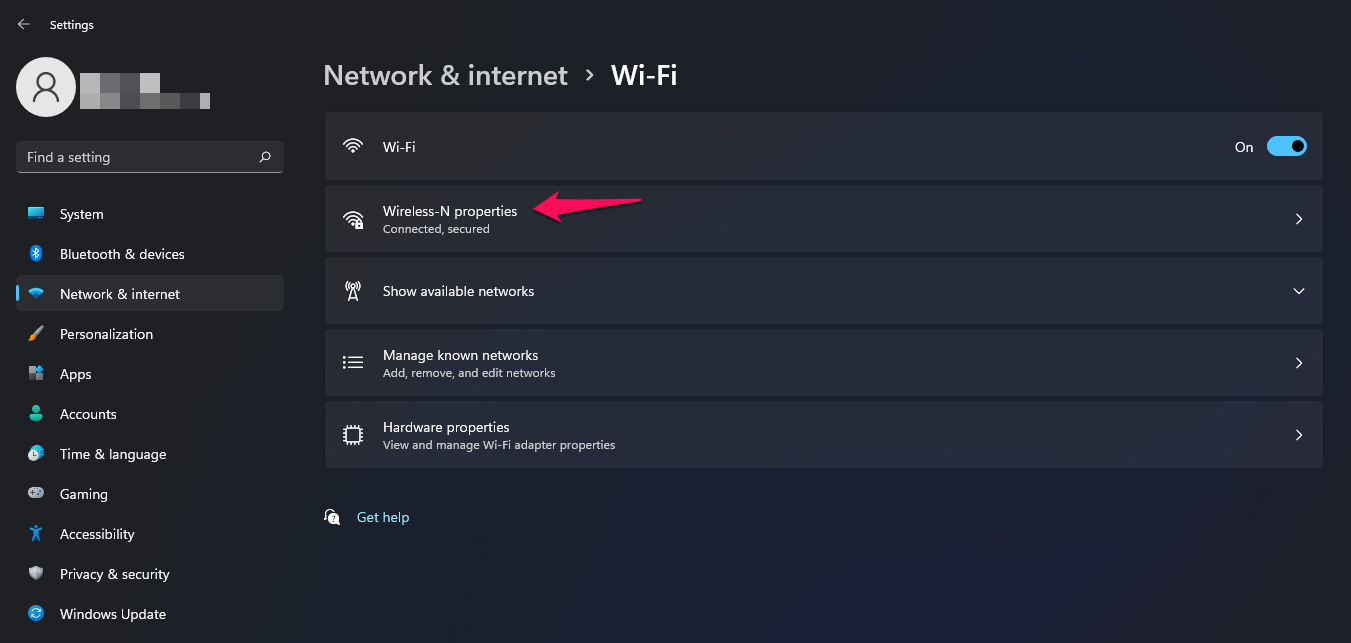Expand Show available networks

pos(1298,291)
